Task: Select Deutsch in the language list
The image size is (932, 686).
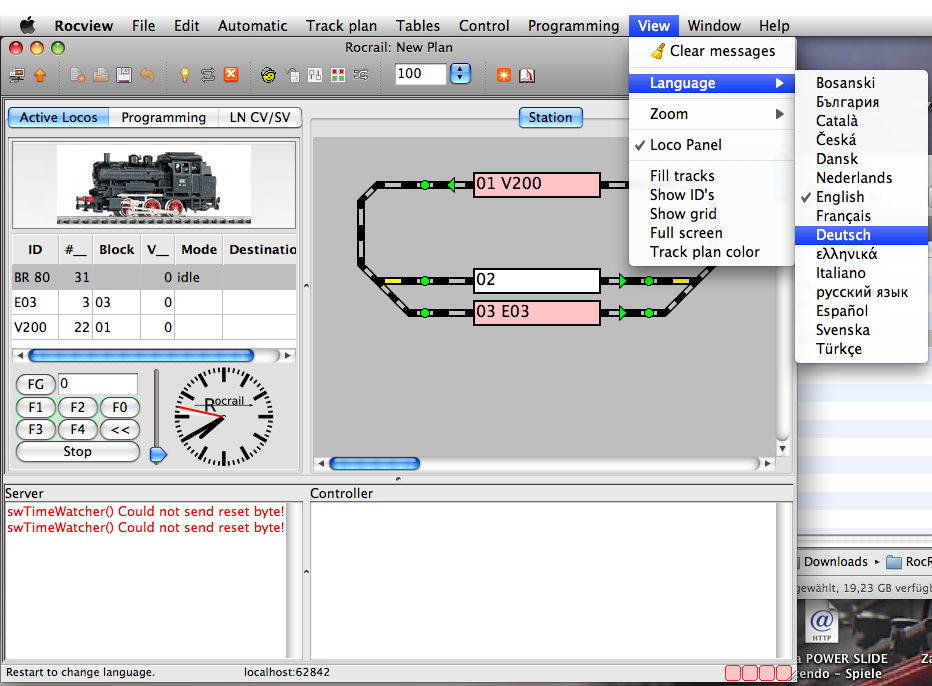Action: (x=843, y=235)
